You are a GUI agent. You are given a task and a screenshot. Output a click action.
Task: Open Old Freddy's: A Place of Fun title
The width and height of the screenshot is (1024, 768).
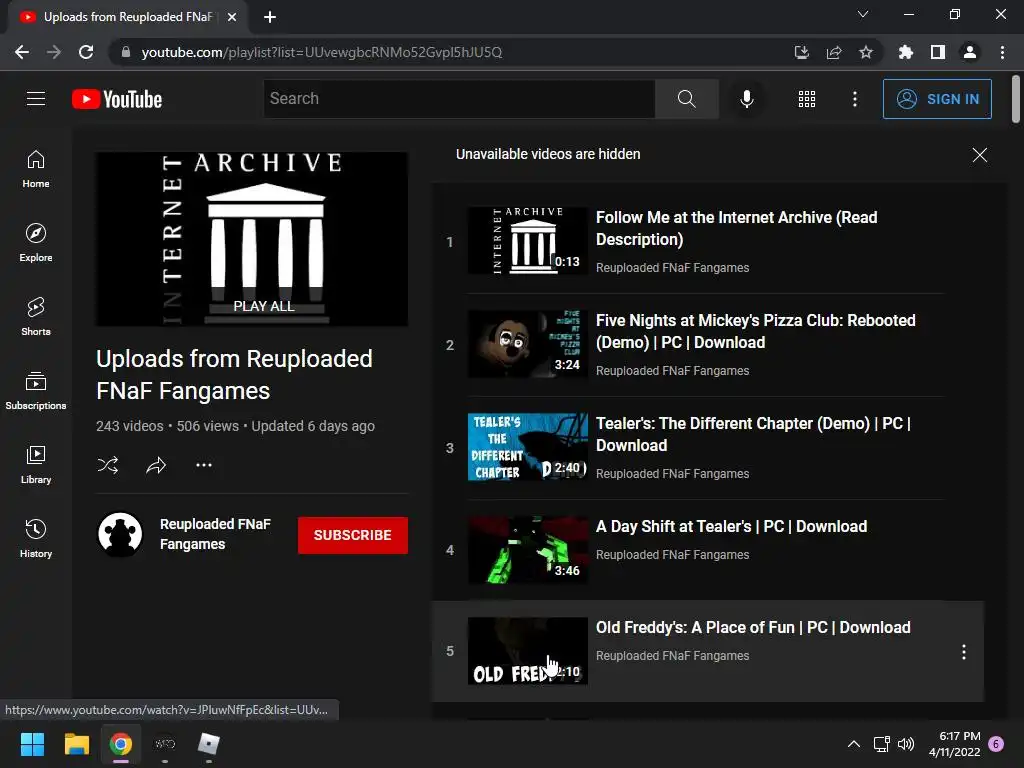coord(752,628)
